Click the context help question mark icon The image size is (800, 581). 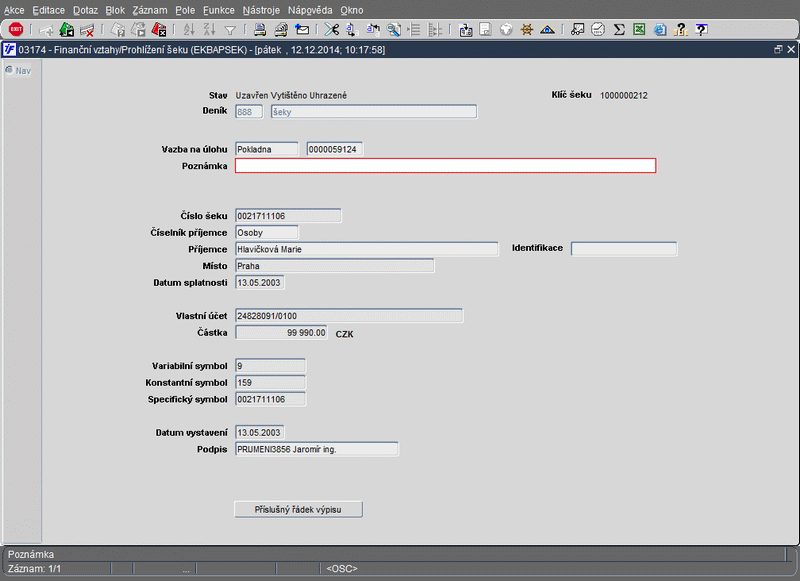[702, 30]
